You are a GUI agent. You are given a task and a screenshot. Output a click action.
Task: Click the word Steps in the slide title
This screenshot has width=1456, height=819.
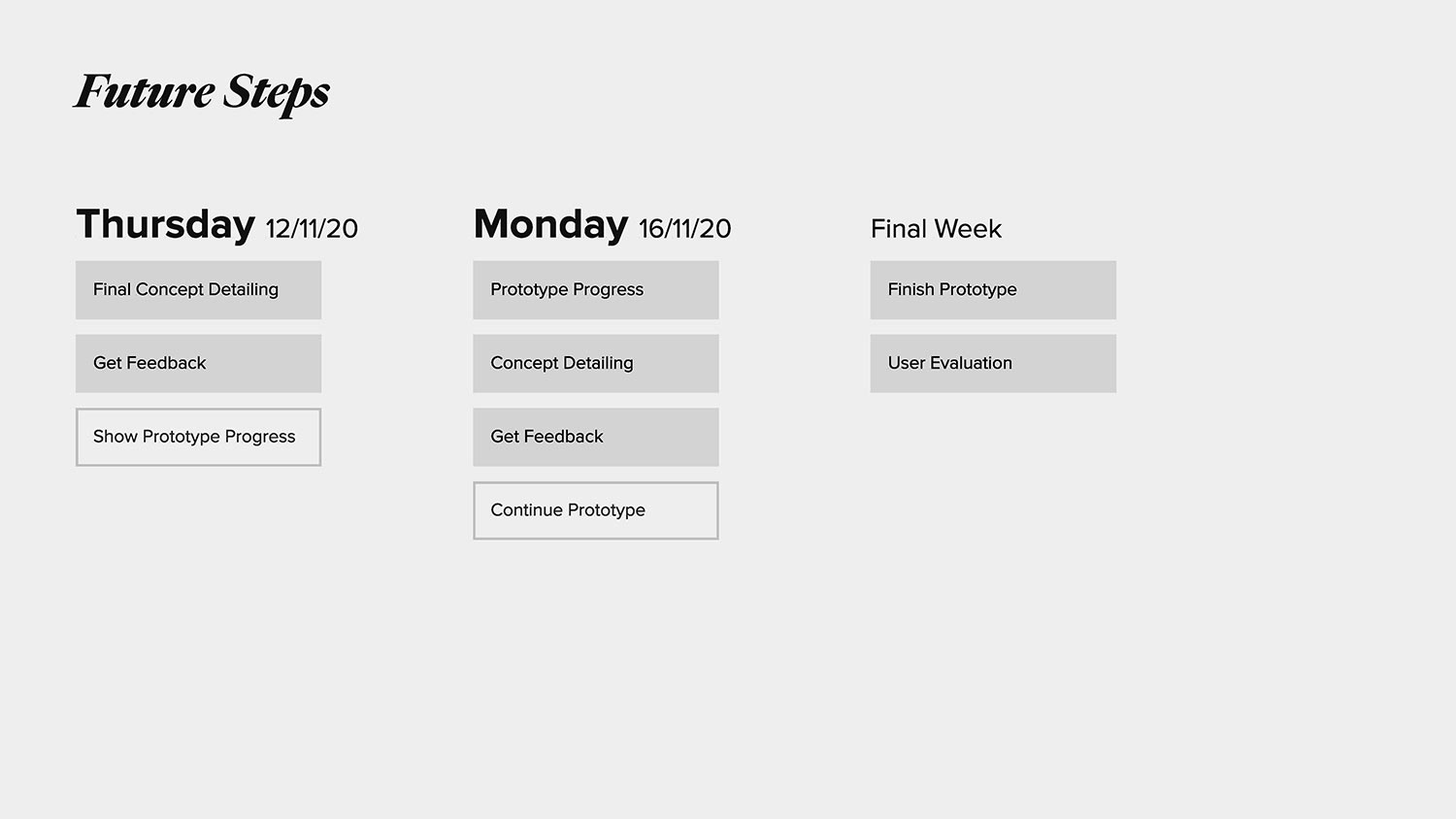[x=278, y=94]
